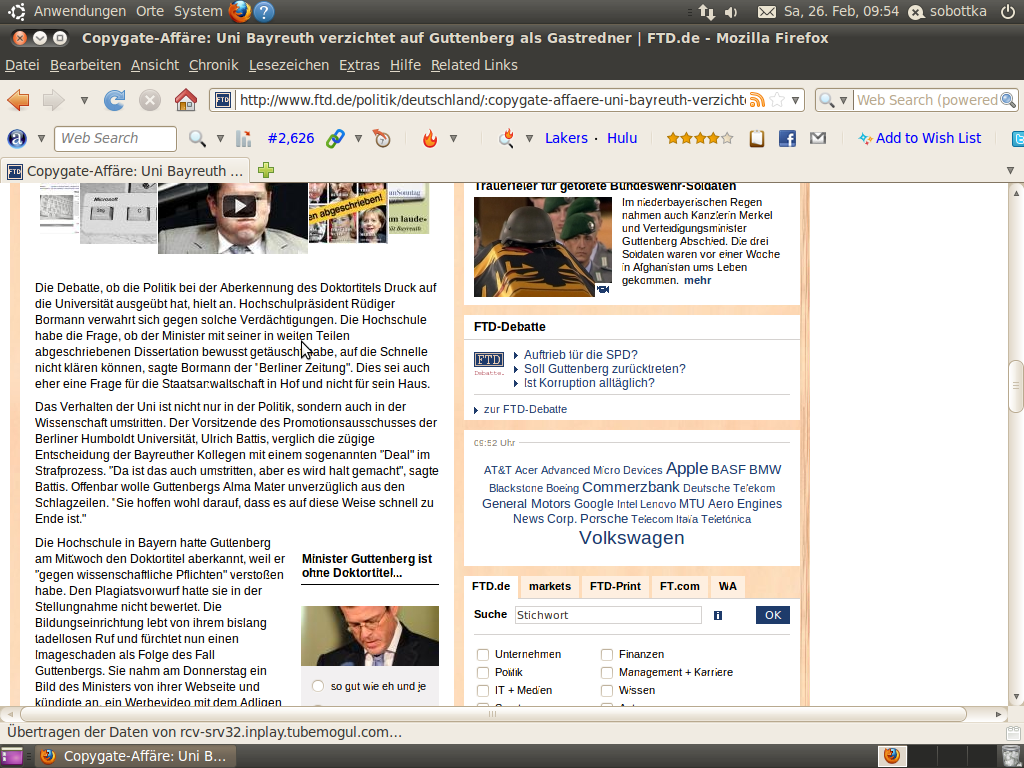Viewport: 1024px width, 768px height.
Task: Open the Lesezeichen menu
Action: click(x=289, y=65)
